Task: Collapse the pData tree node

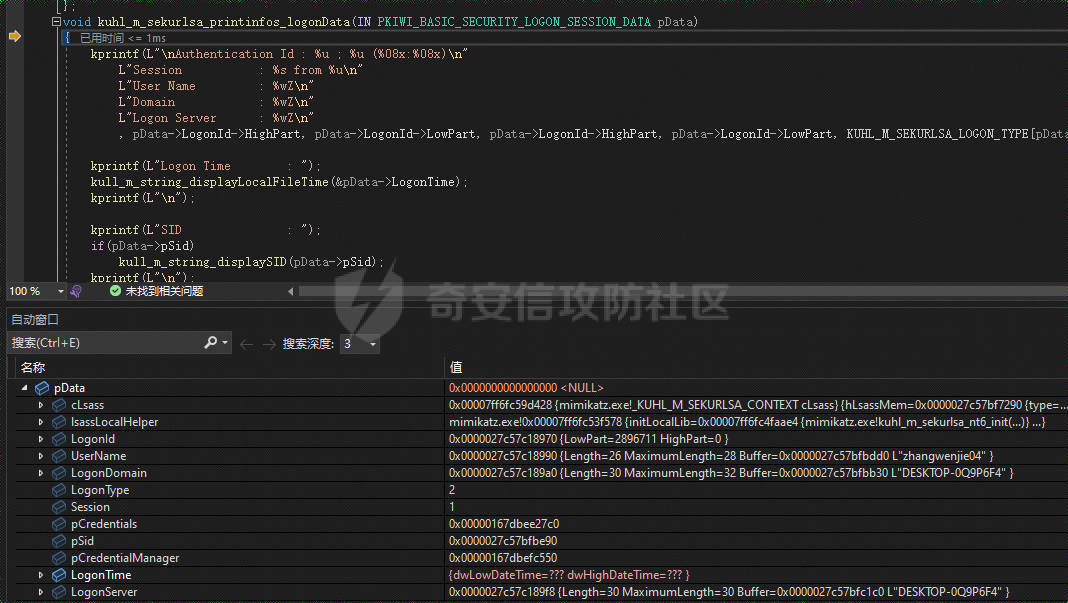Action: coord(25,388)
